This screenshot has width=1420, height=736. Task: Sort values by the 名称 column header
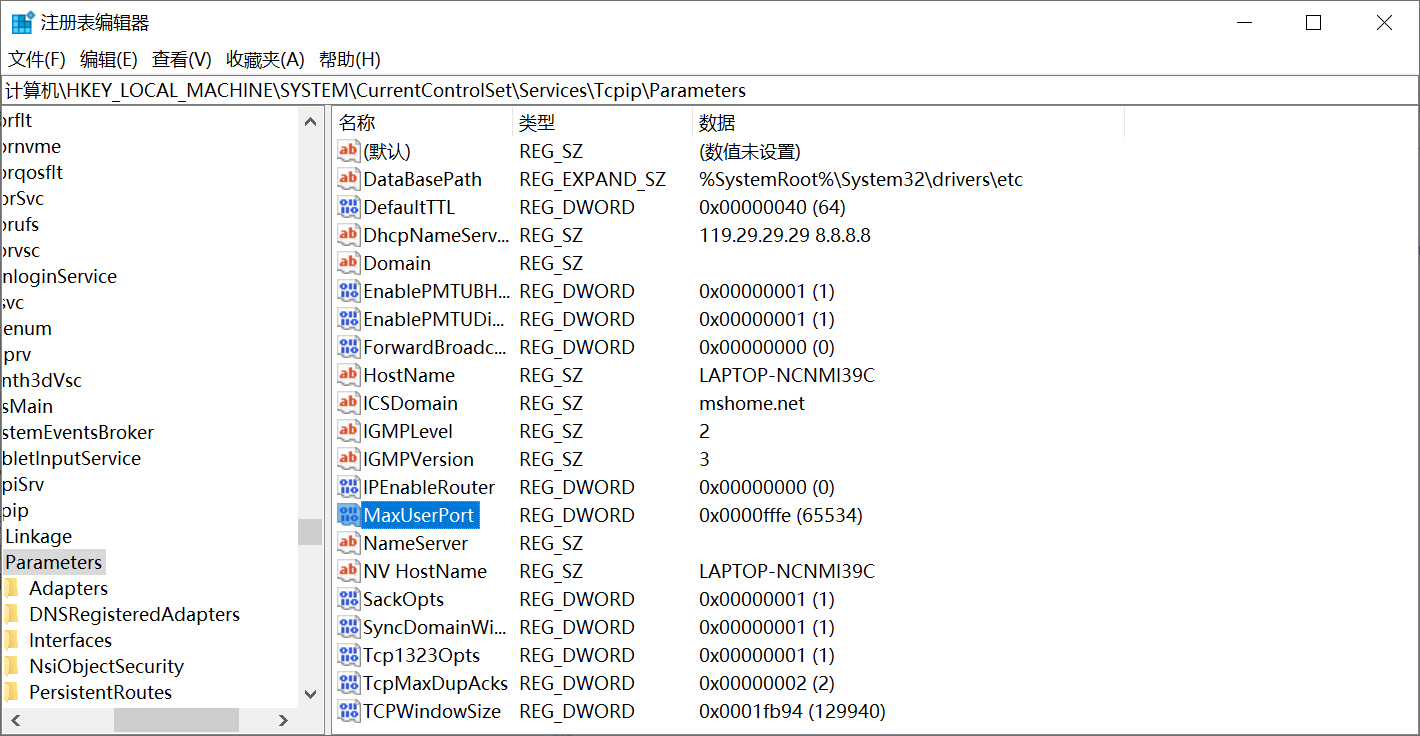[x=421, y=123]
